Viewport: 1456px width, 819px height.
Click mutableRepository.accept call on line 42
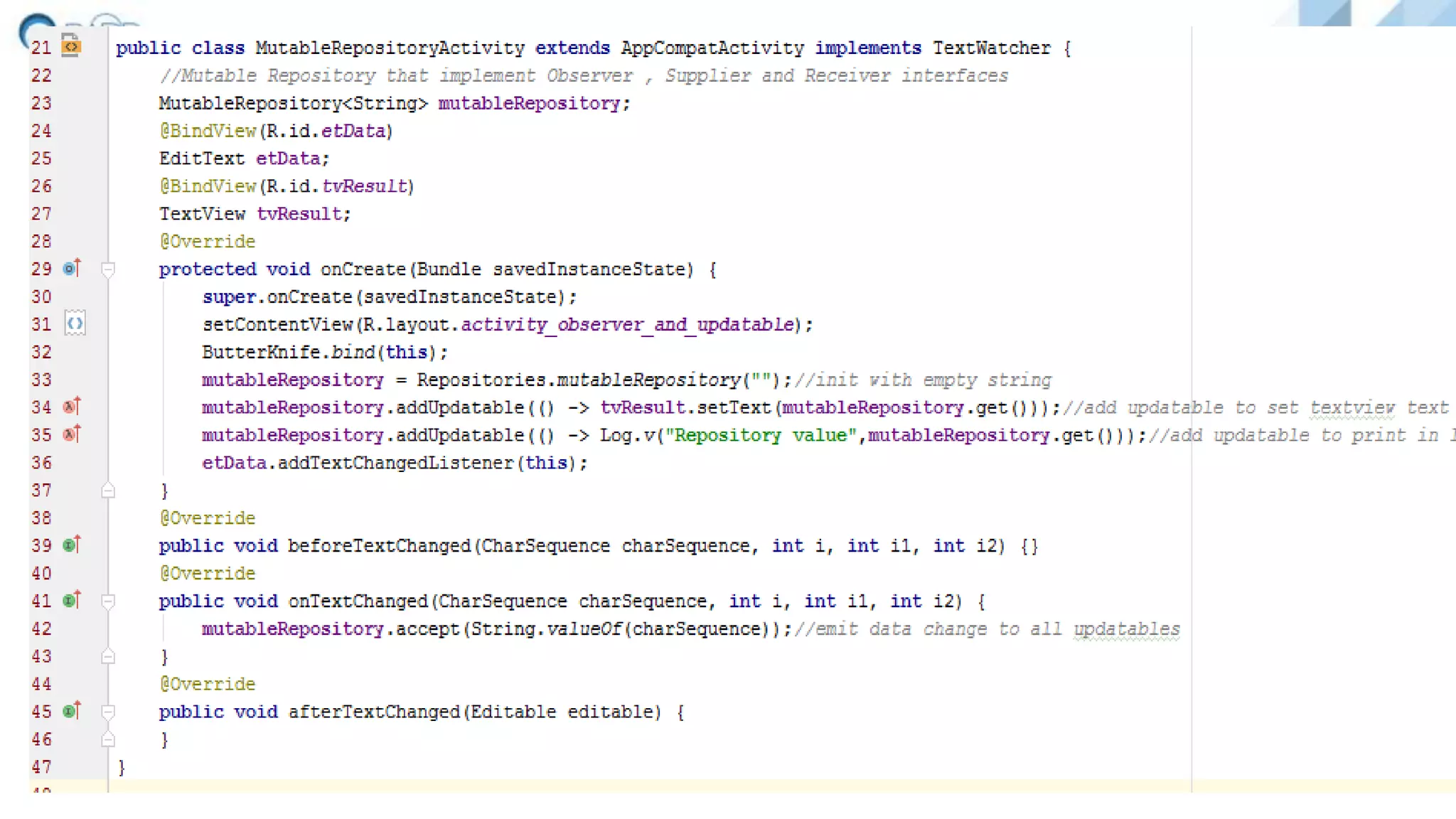[x=496, y=629]
